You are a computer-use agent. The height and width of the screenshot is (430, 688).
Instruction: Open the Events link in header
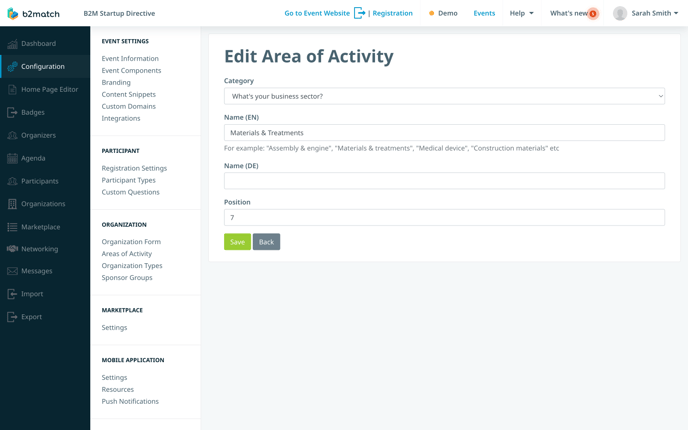tap(484, 13)
